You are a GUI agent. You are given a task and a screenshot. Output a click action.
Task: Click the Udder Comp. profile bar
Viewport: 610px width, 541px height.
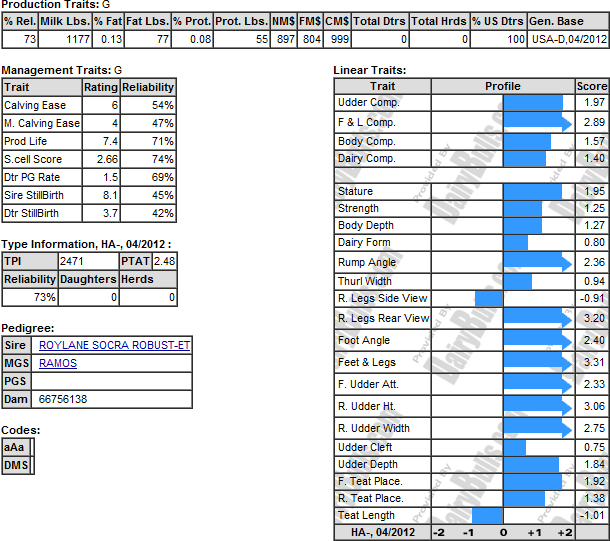click(532, 103)
